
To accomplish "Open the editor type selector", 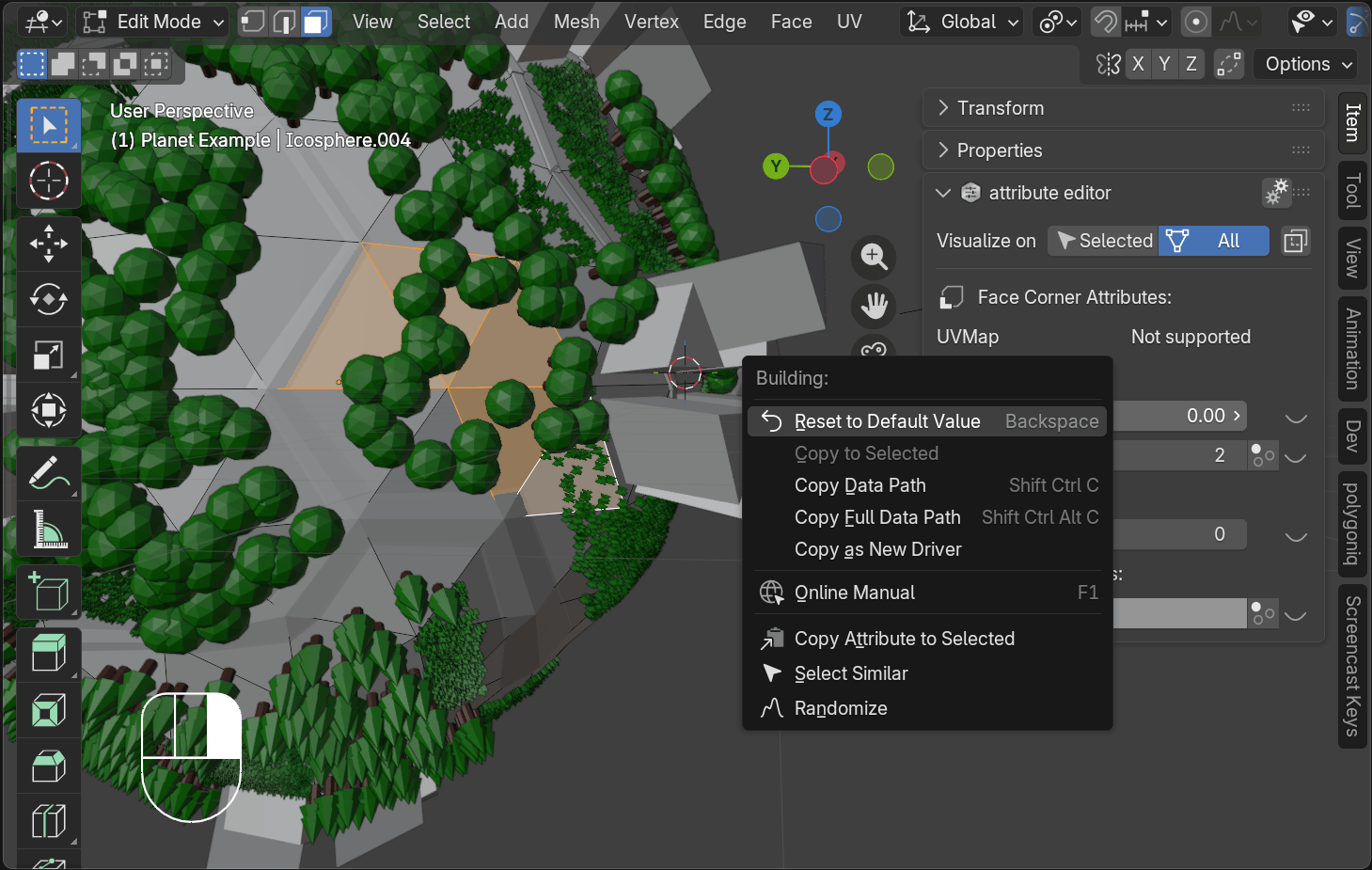I will click(43, 22).
